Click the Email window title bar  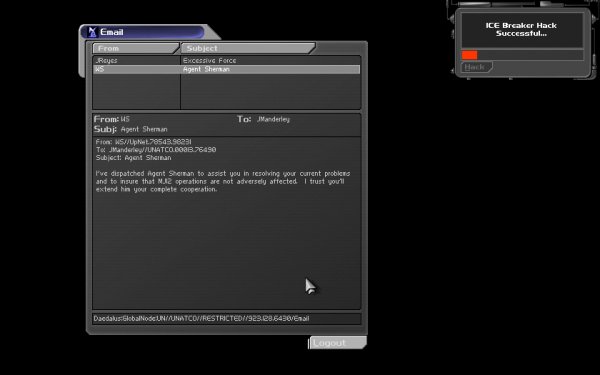[x=143, y=32]
